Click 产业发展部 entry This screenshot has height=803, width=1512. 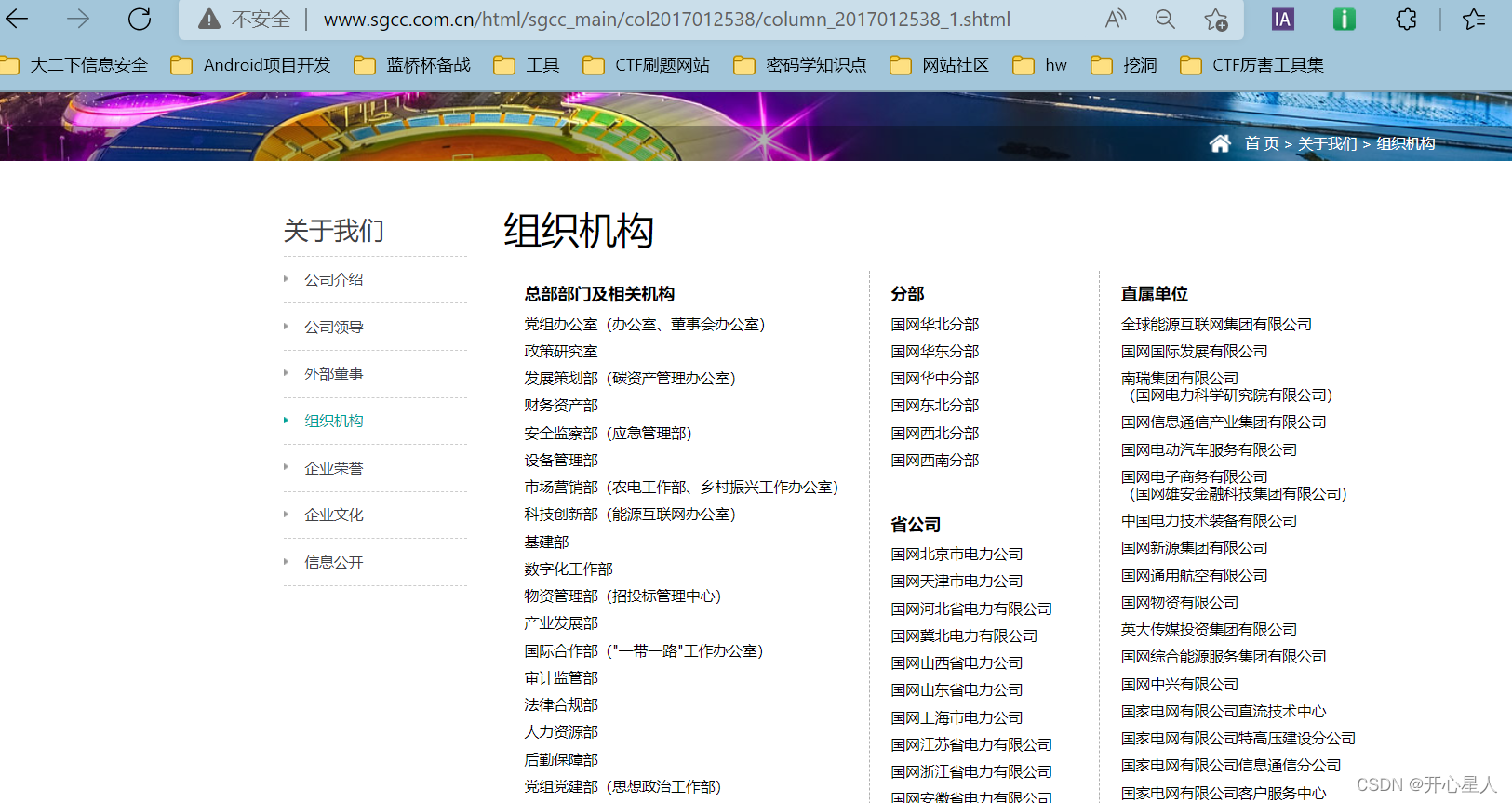point(561,622)
